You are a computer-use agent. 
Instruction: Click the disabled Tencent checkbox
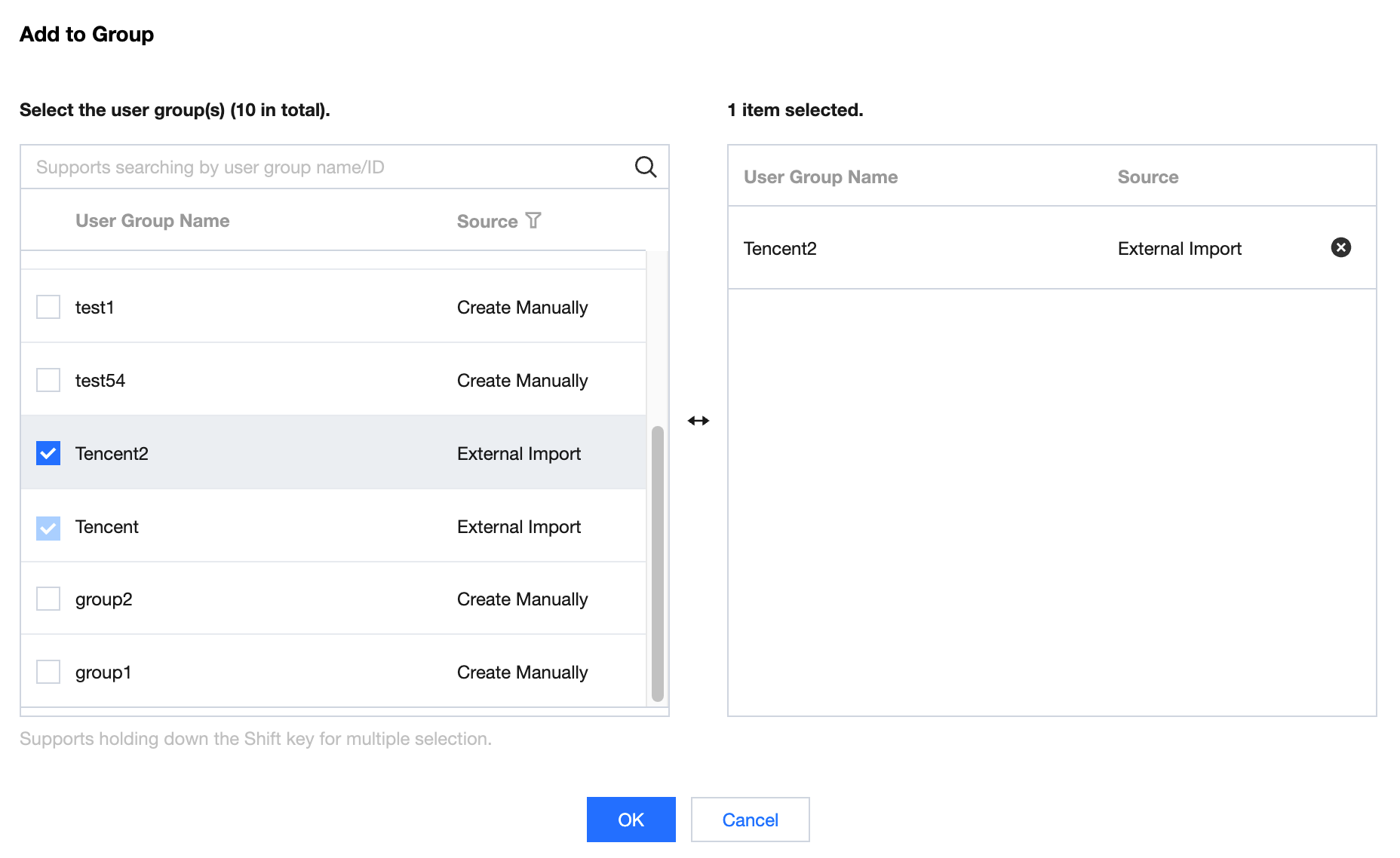click(x=48, y=528)
